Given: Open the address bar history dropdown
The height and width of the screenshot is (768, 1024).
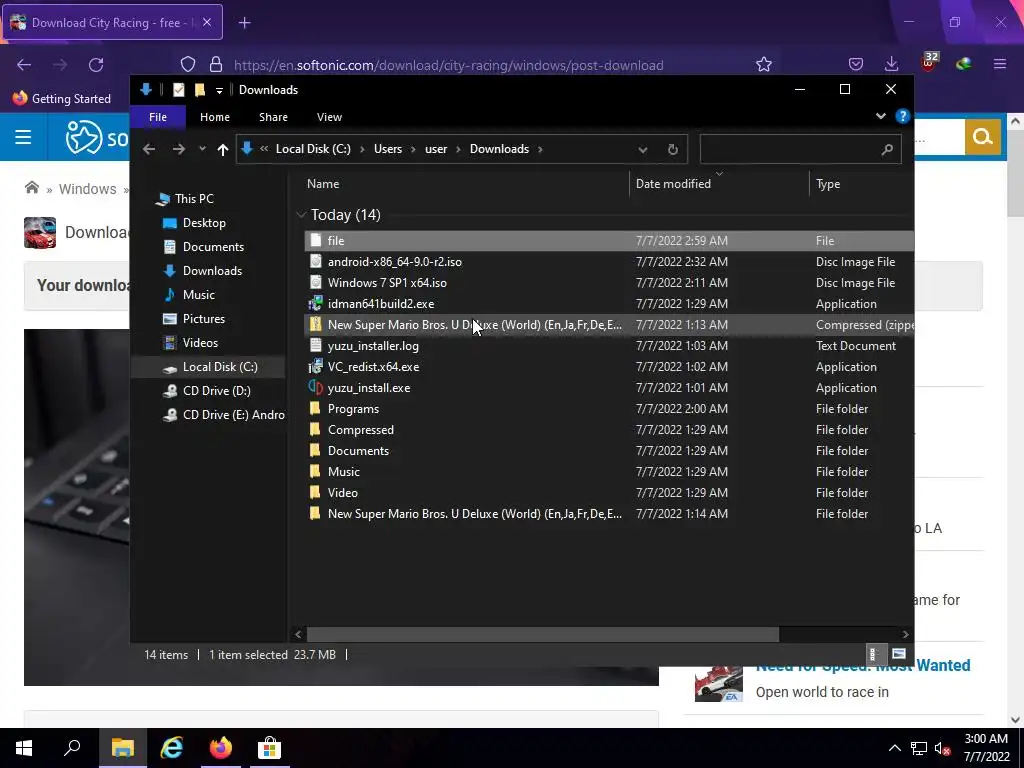Looking at the screenshot, I should click(x=643, y=150).
